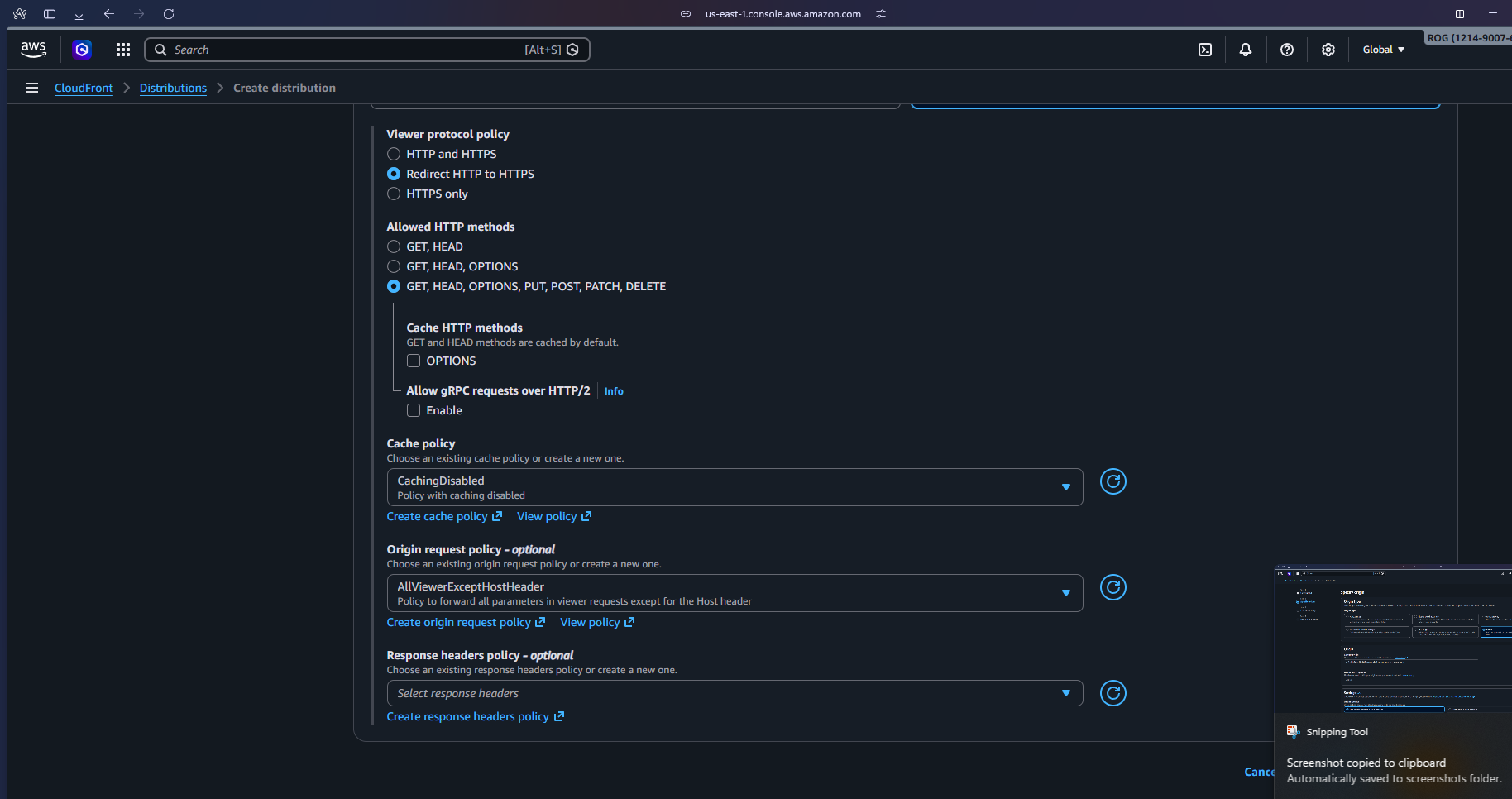Choose GET, HEAD, OPTIONS allowed methods

(x=394, y=266)
